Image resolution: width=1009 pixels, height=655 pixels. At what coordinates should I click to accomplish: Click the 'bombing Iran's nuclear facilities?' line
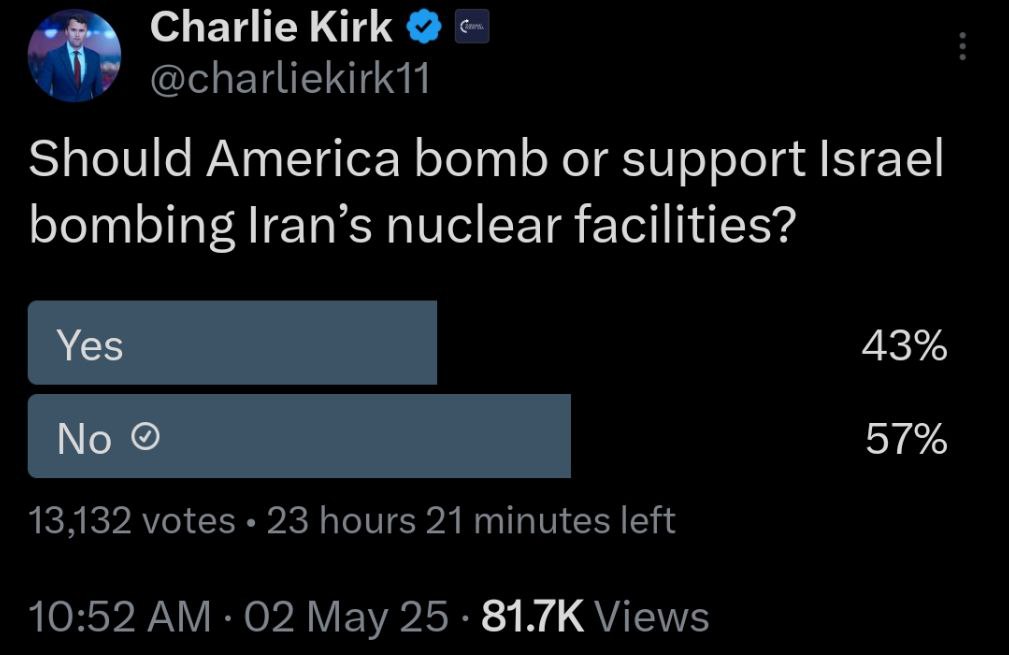412,225
